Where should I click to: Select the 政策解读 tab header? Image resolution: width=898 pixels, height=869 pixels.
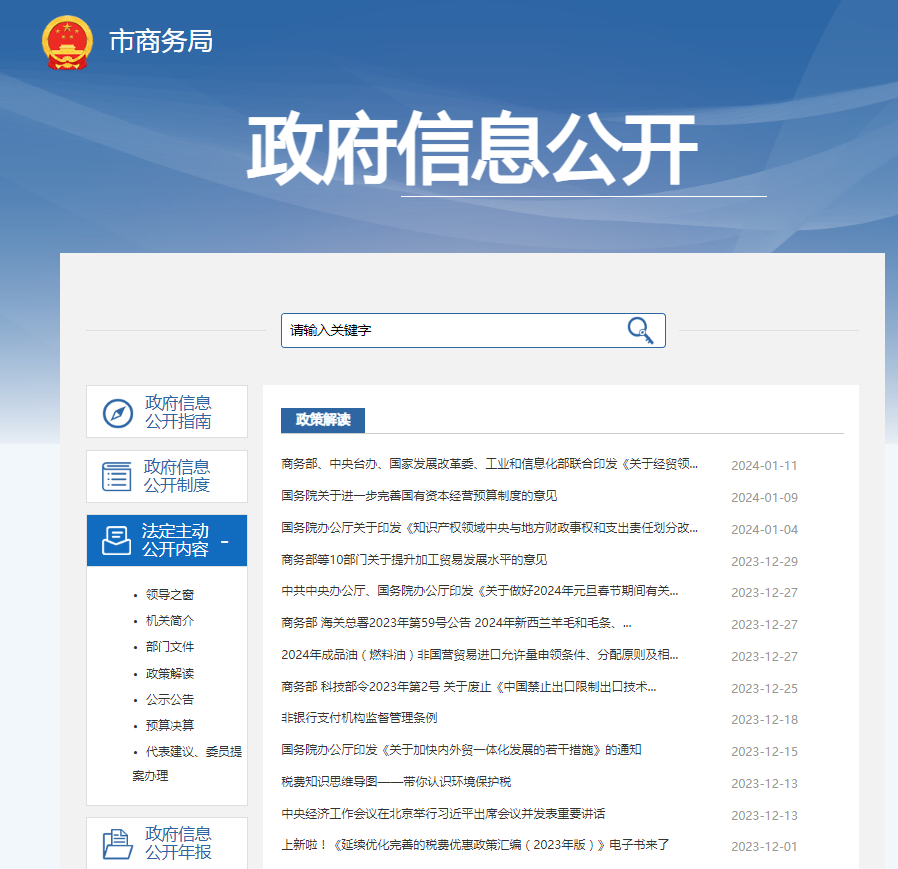pyautogui.click(x=323, y=420)
